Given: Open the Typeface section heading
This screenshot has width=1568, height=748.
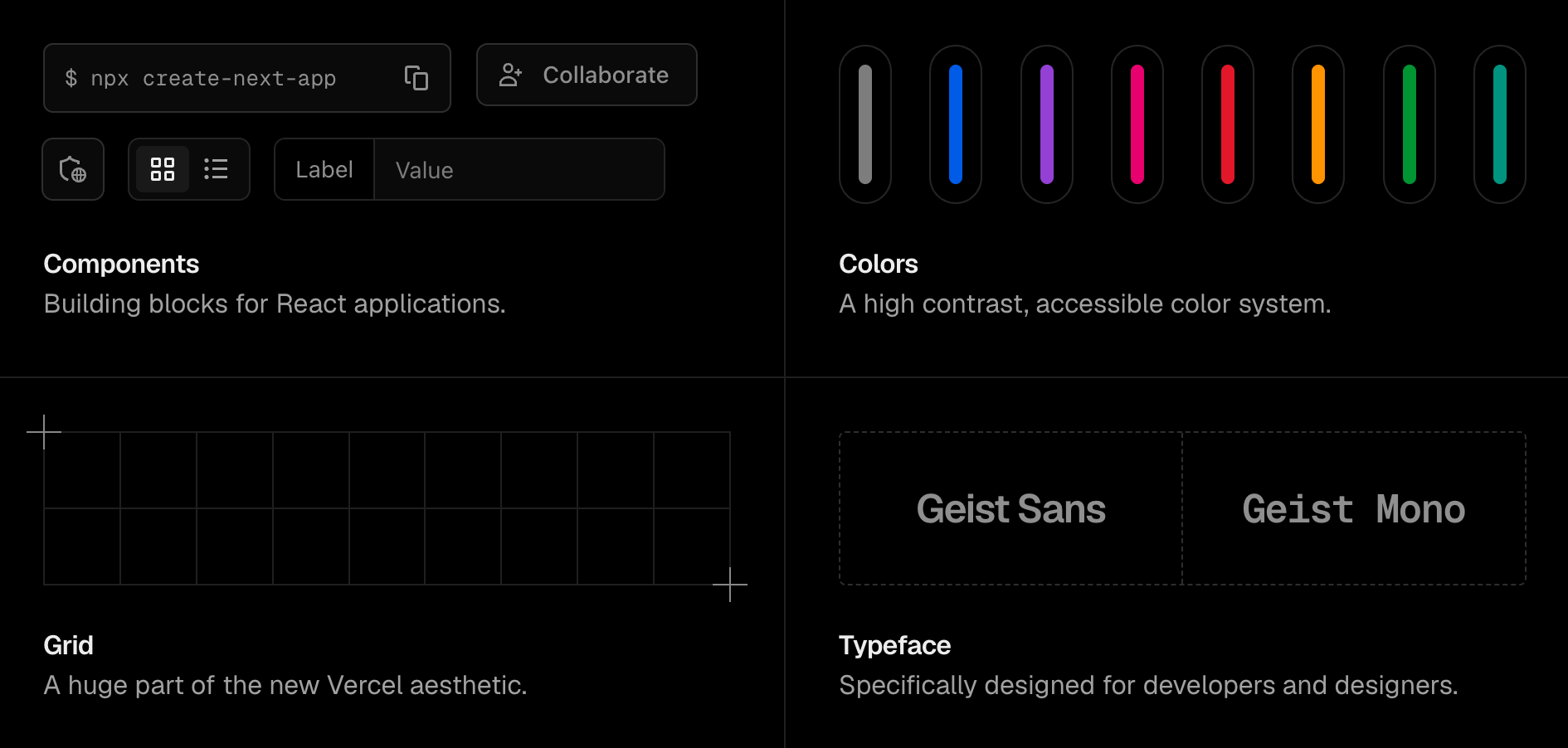Looking at the screenshot, I should click(x=894, y=645).
